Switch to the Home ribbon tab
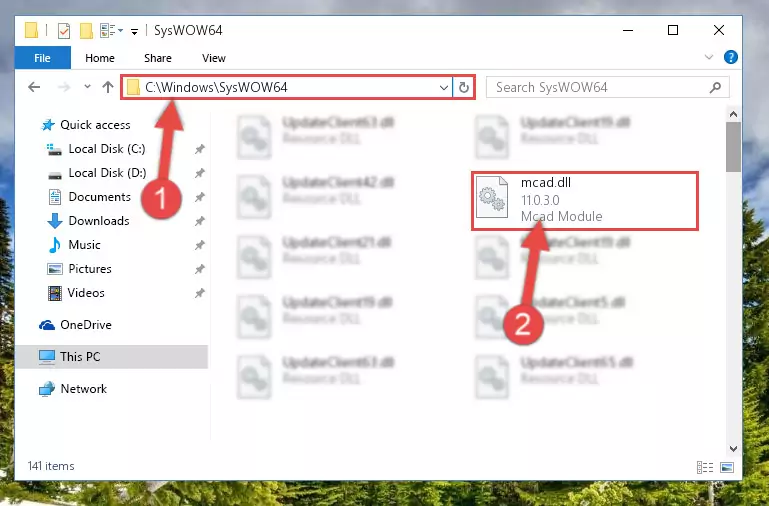Image resolution: width=769 pixels, height=506 pixels. coord(100,58)
